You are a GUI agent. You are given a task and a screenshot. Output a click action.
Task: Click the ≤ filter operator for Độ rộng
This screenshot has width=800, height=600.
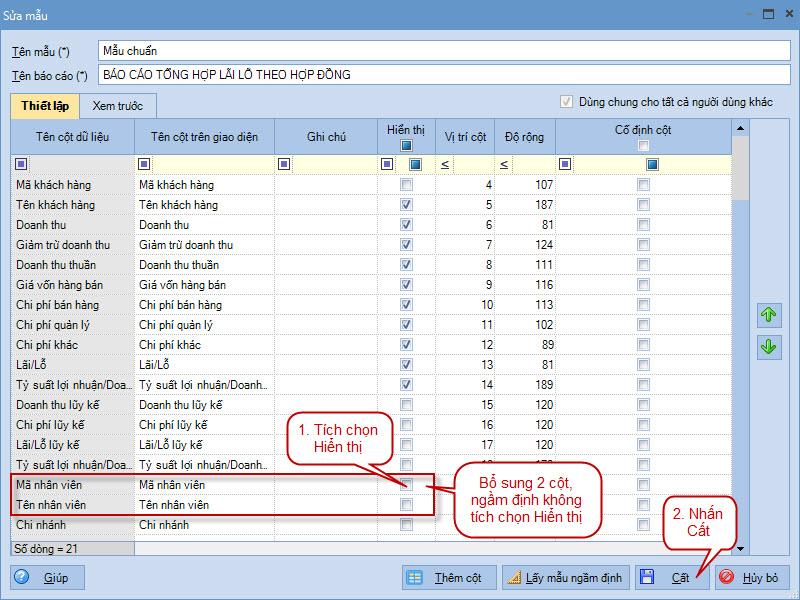(504, 164)
